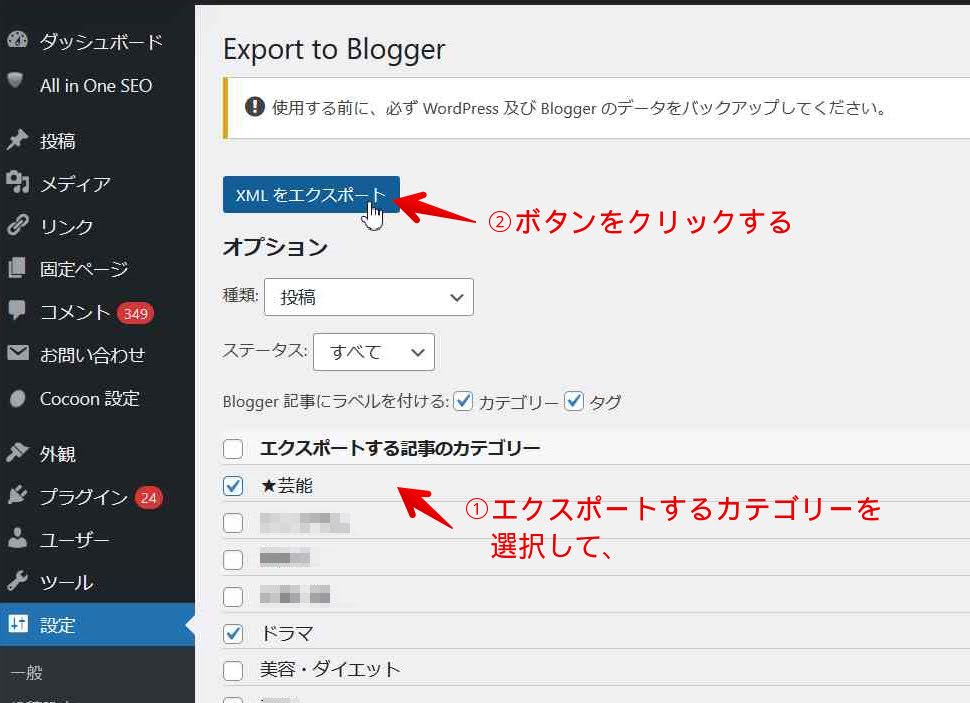Click the 349 comments count badge
This screenshot has height=703, width=970.
135,313
